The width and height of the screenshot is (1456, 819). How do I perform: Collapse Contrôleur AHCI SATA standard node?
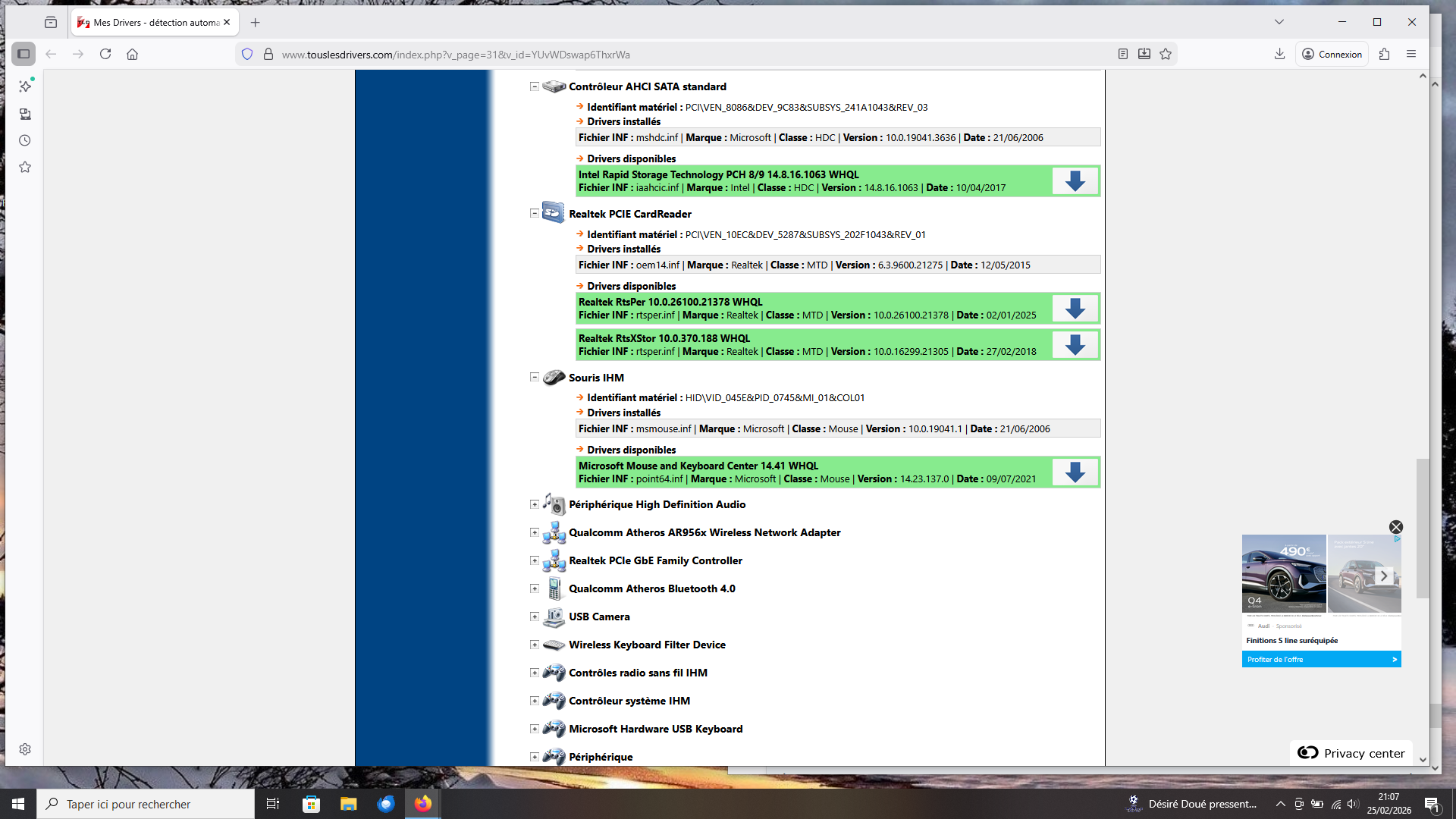(x=535, y=86)
